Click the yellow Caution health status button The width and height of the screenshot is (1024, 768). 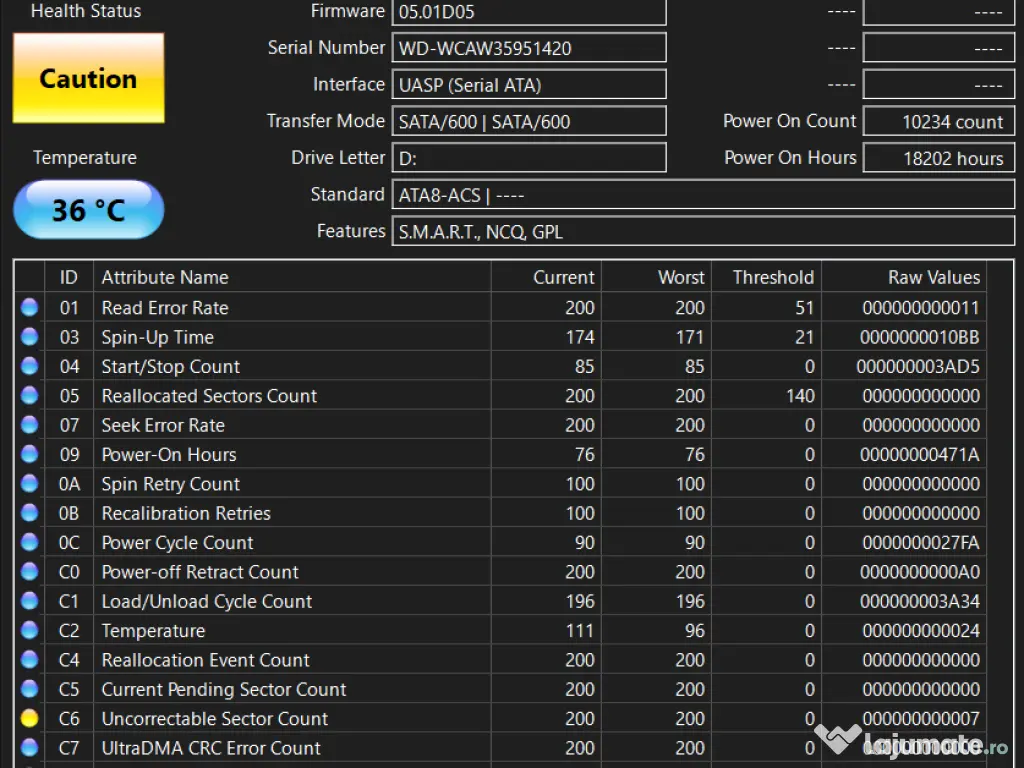click(88, 78)
